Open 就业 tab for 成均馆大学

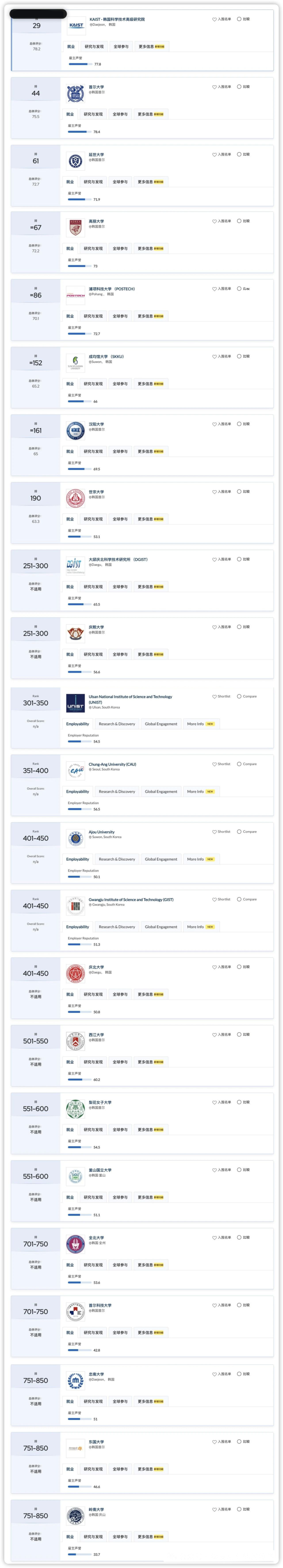coord(70,384)
